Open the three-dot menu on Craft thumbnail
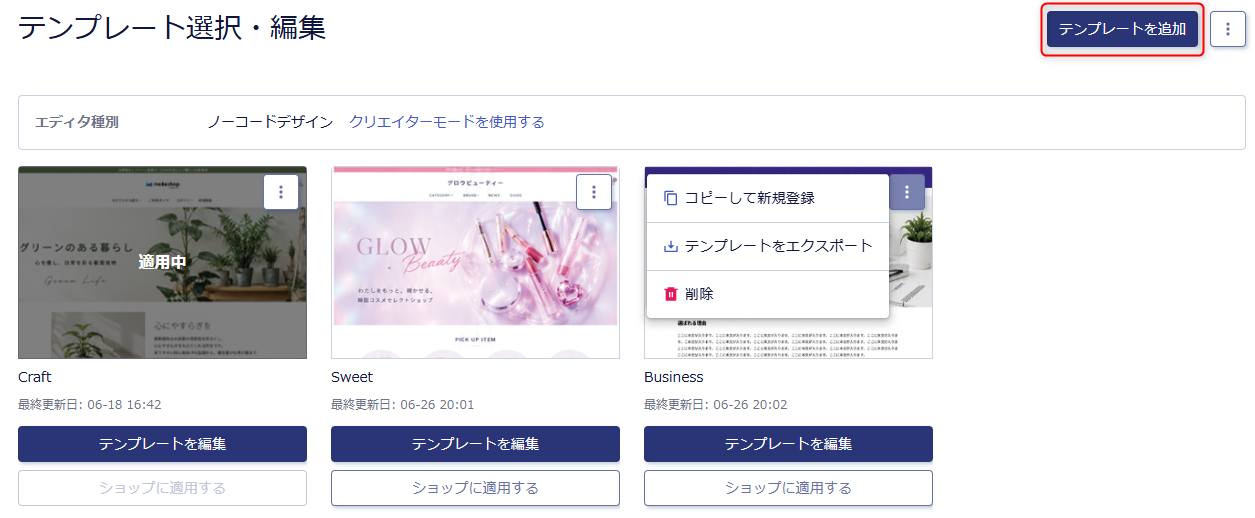The width and height of the screenshot is (1255, 518). point(281,192)
